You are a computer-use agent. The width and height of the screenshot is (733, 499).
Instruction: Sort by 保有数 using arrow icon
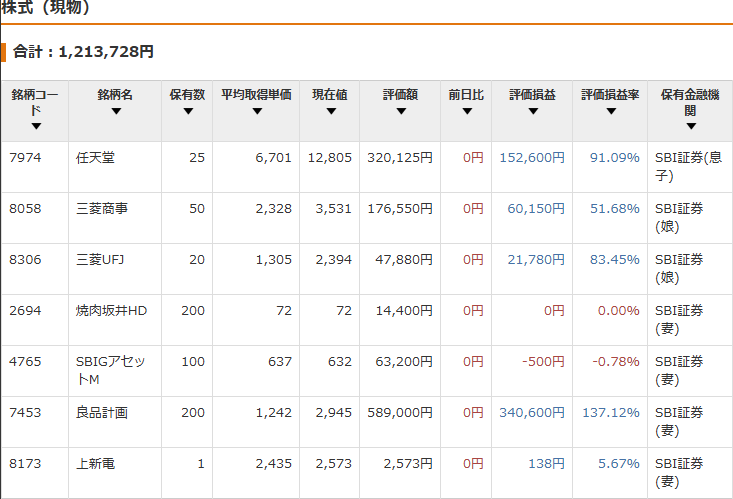187,111
